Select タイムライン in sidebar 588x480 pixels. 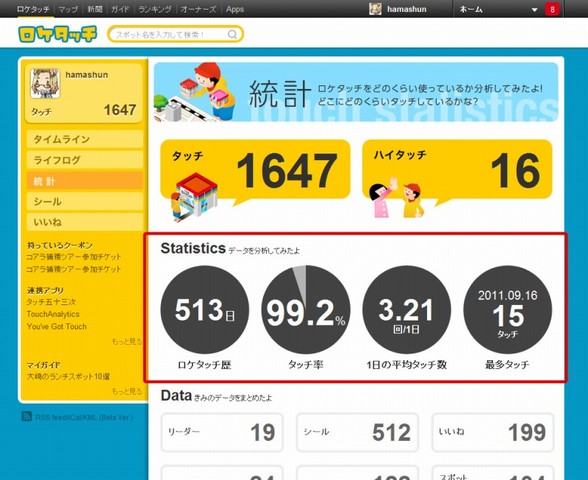pyautogui.click(x=85, y=140)
